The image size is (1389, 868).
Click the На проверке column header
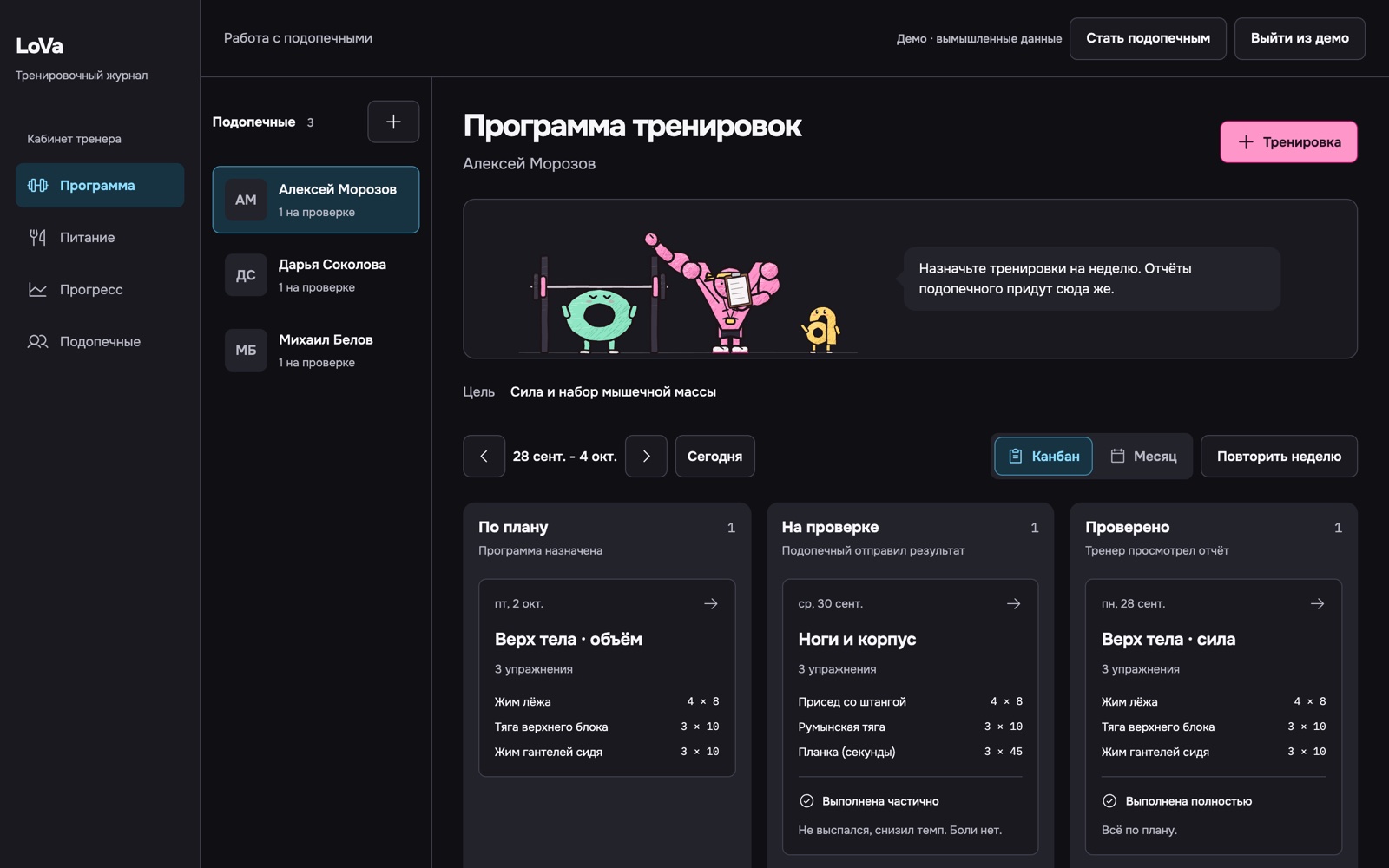[x=830, y=527]
